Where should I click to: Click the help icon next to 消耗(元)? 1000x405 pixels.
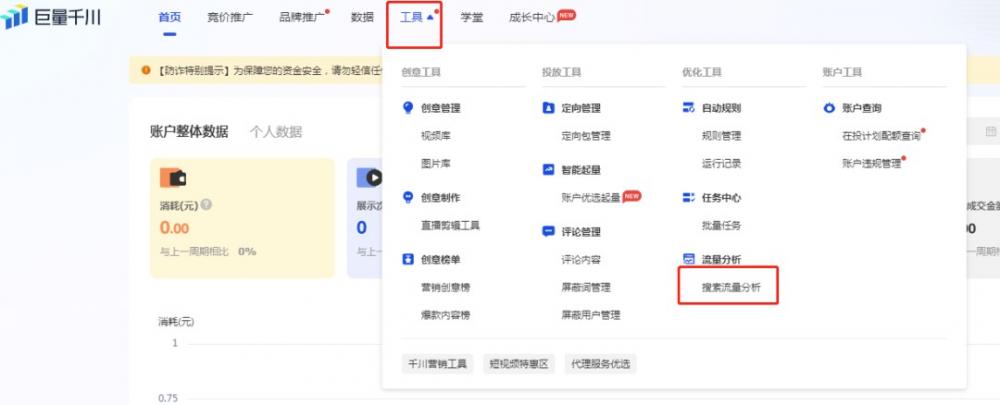point(207,205)
